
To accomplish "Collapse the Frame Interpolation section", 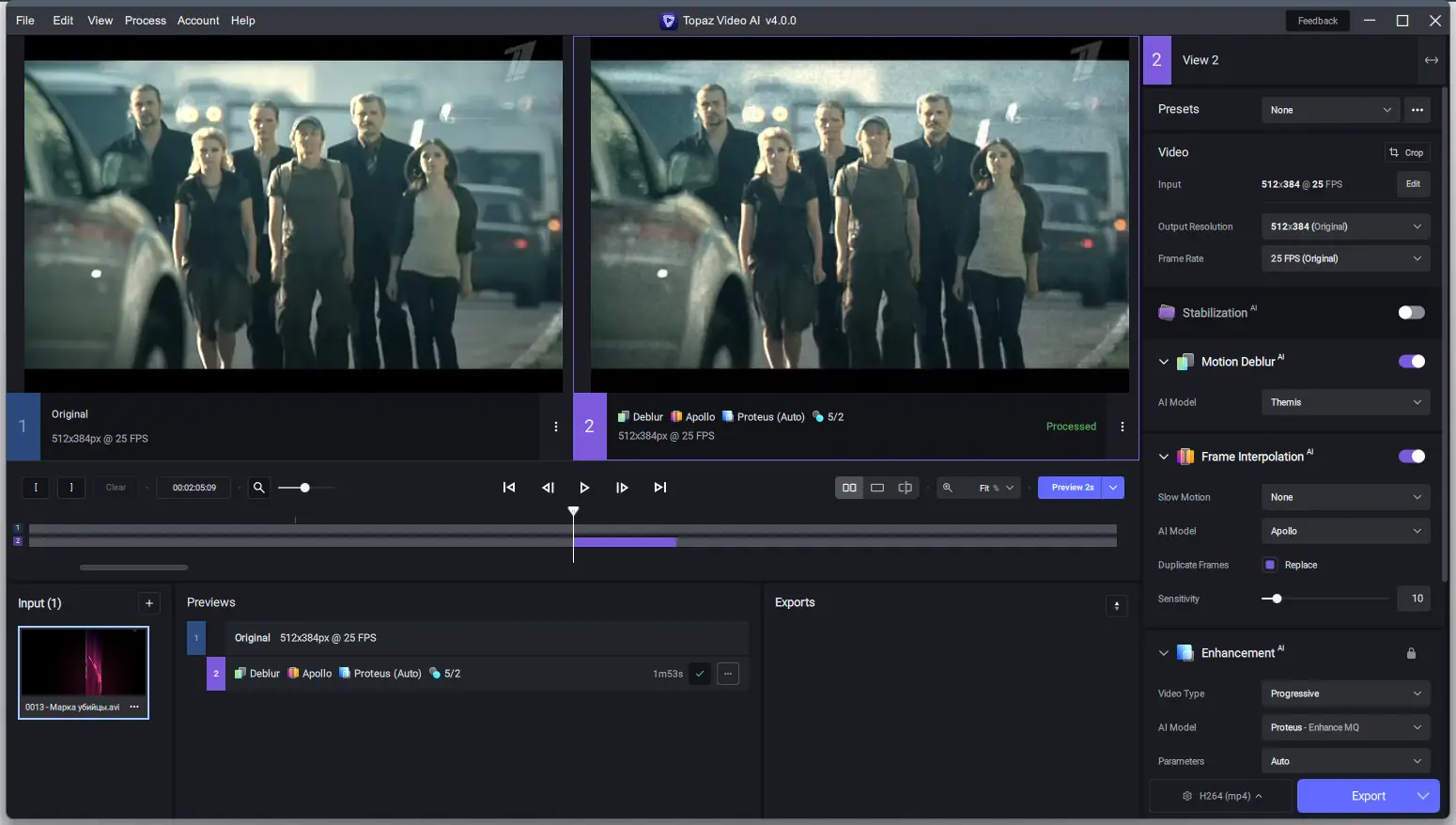I will click(1164, 457).
